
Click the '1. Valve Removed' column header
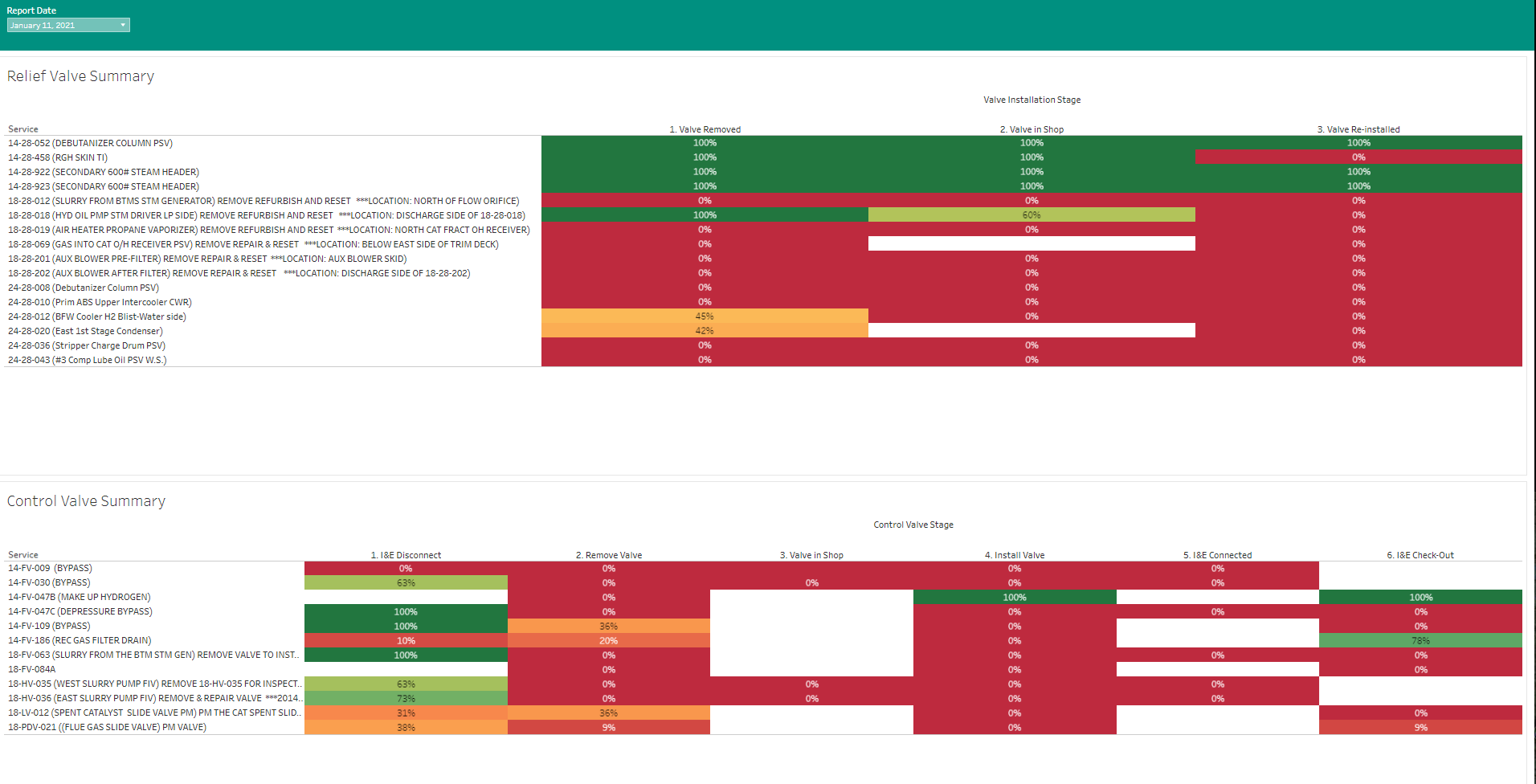pyautogui.click(x=705, y=129)
